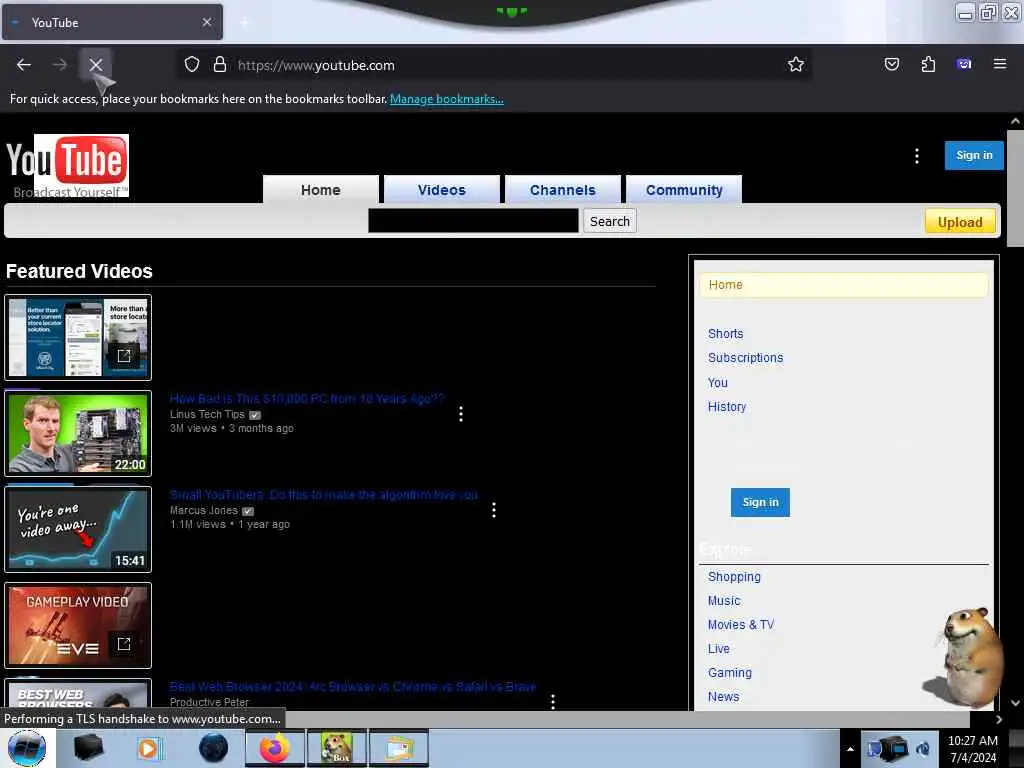Launch Firefox from the taskbar
This screenshot has height=768, width=1024.
(274, 748)
